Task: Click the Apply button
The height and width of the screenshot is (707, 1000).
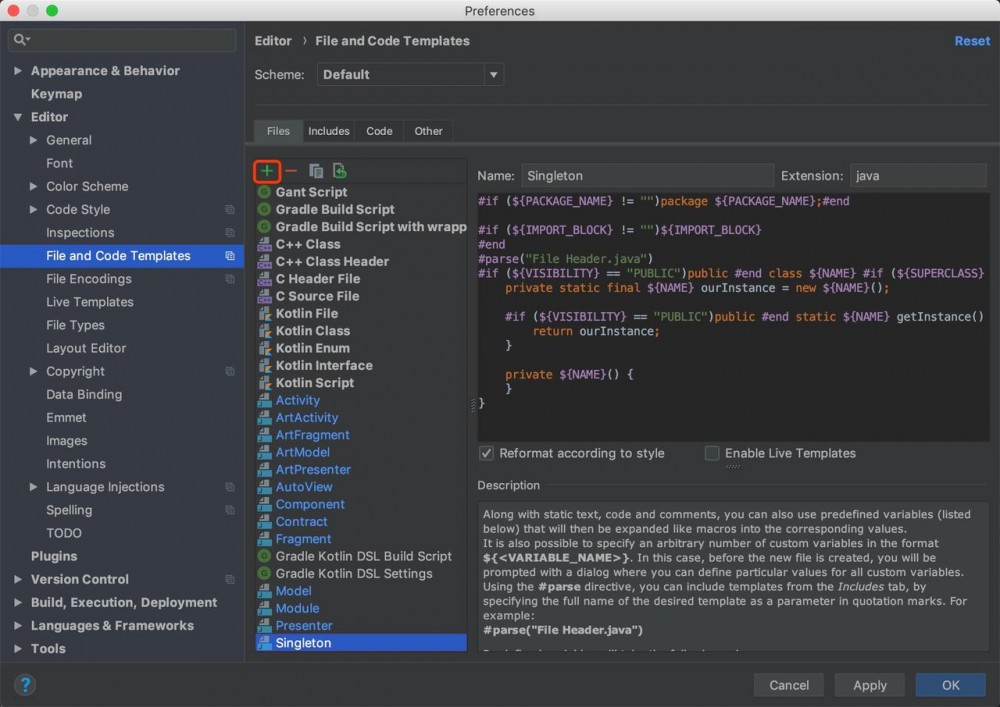Action: tap(869, 685)
